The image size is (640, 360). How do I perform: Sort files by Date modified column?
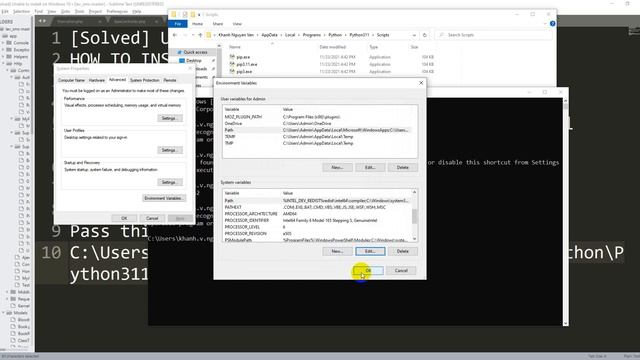click(333, 47)
